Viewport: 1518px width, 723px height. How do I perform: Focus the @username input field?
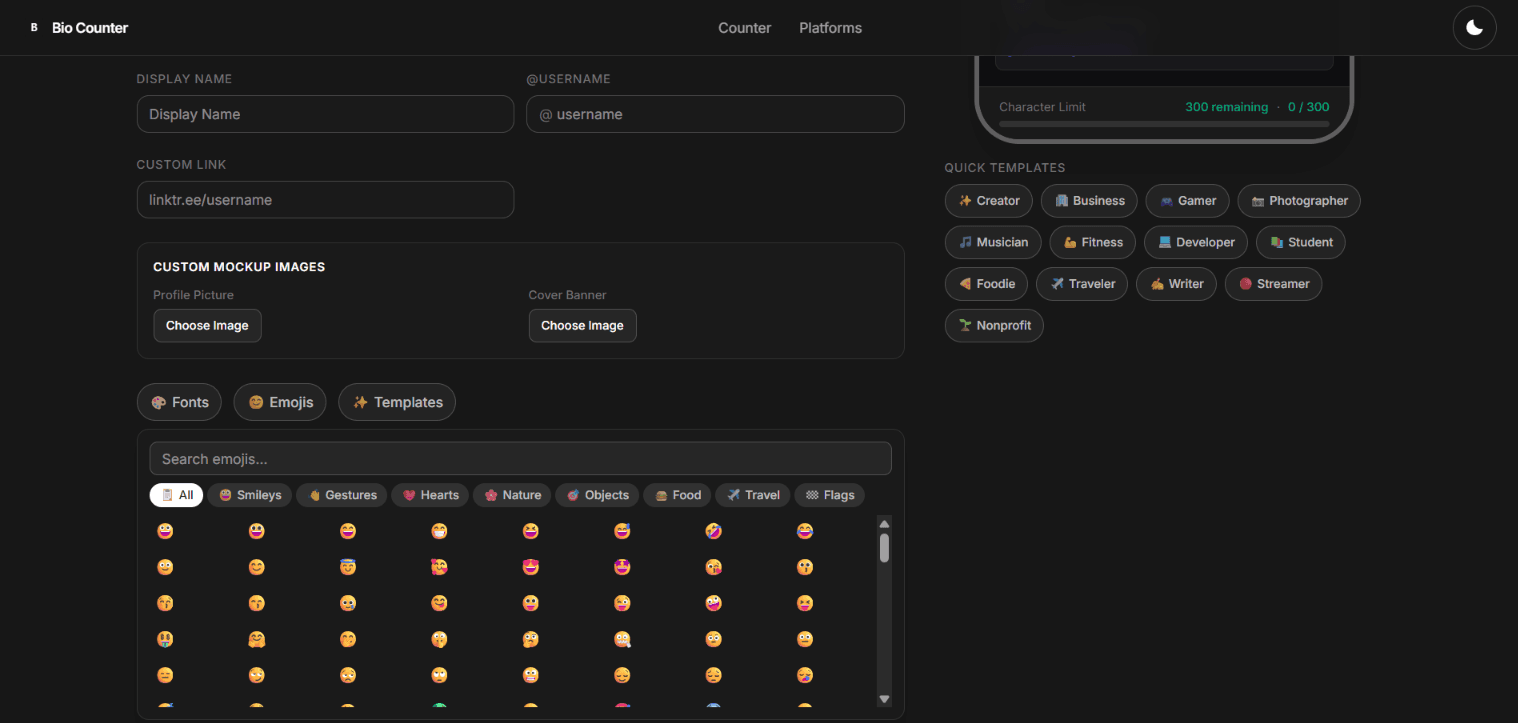715,114
